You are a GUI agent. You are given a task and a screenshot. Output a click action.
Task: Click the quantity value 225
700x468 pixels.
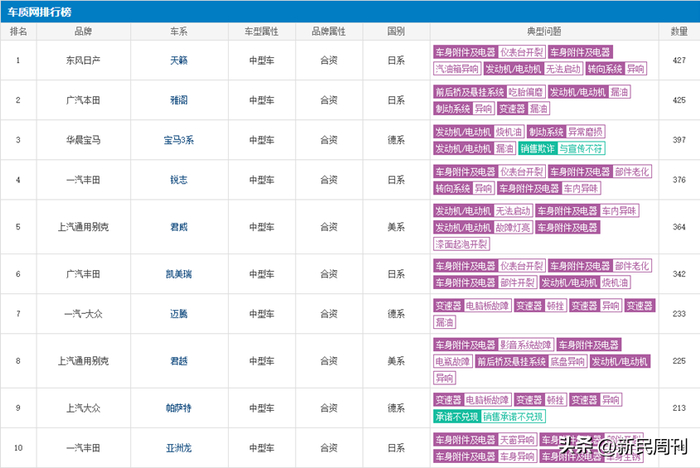point(679,361)
